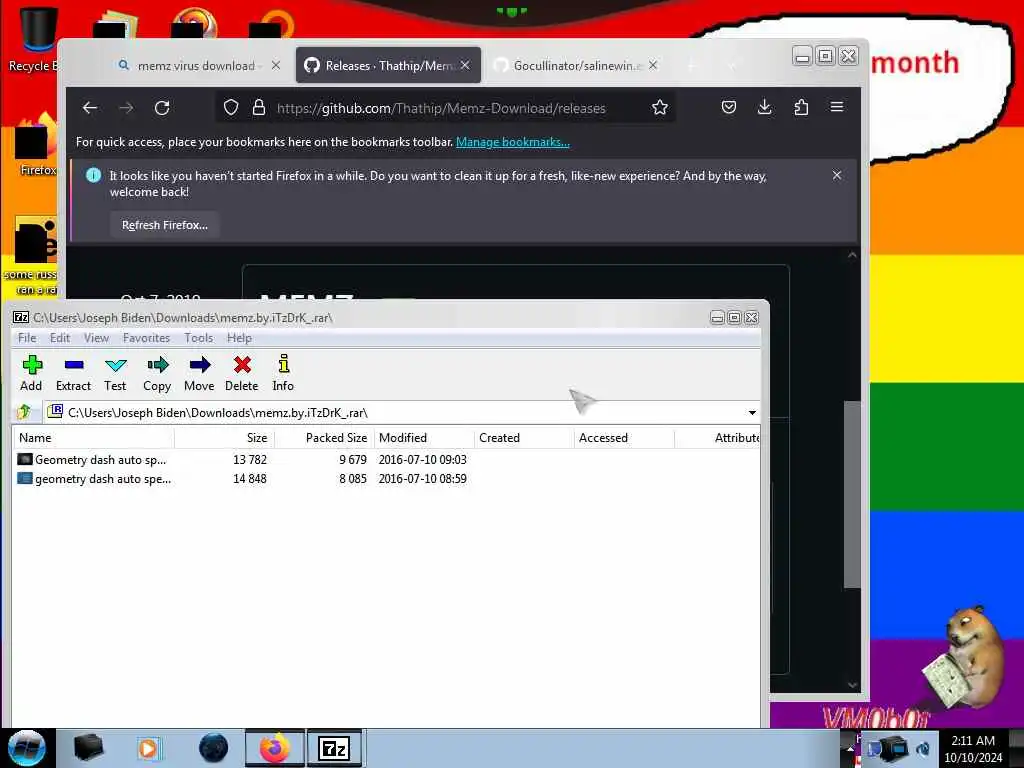Open the 7-Zip Edit menu
Screen dimensions: 1024x768
coord(59,338)
